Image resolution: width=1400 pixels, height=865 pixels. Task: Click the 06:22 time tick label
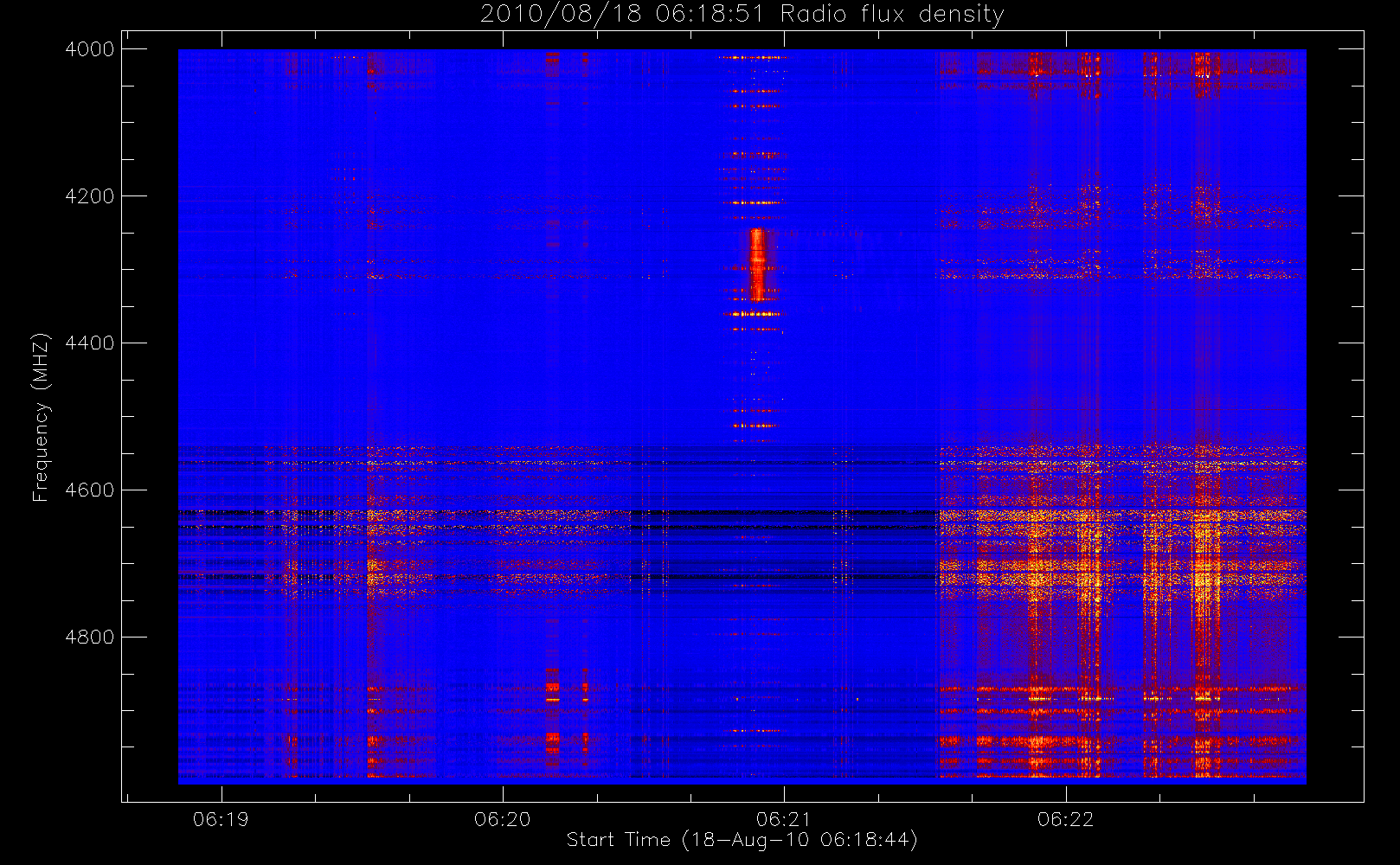[x=1065, y=819]
